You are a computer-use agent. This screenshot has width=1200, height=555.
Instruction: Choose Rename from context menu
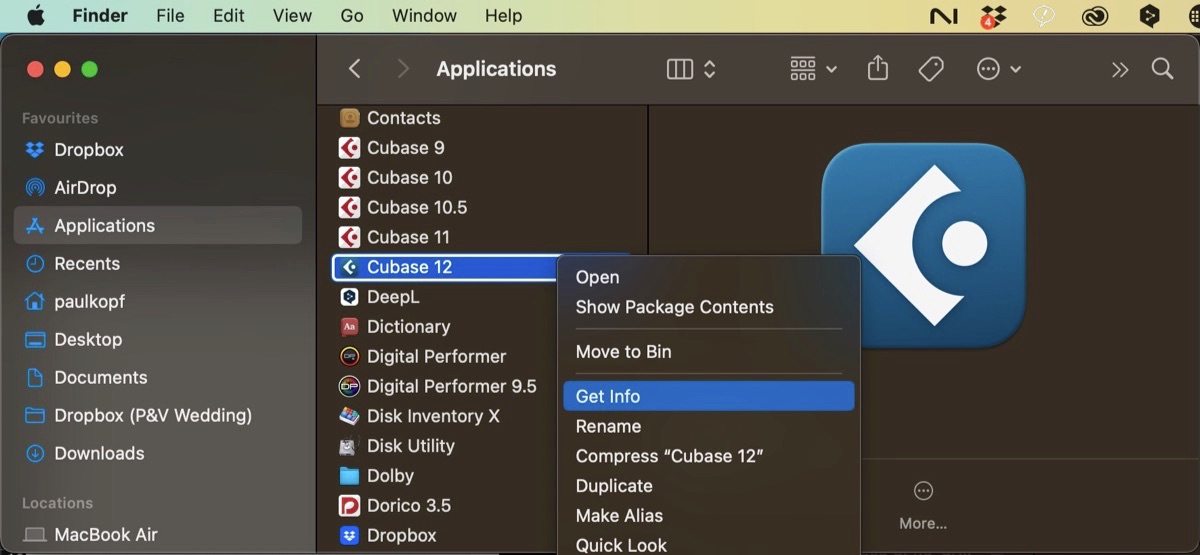point(708,426)
